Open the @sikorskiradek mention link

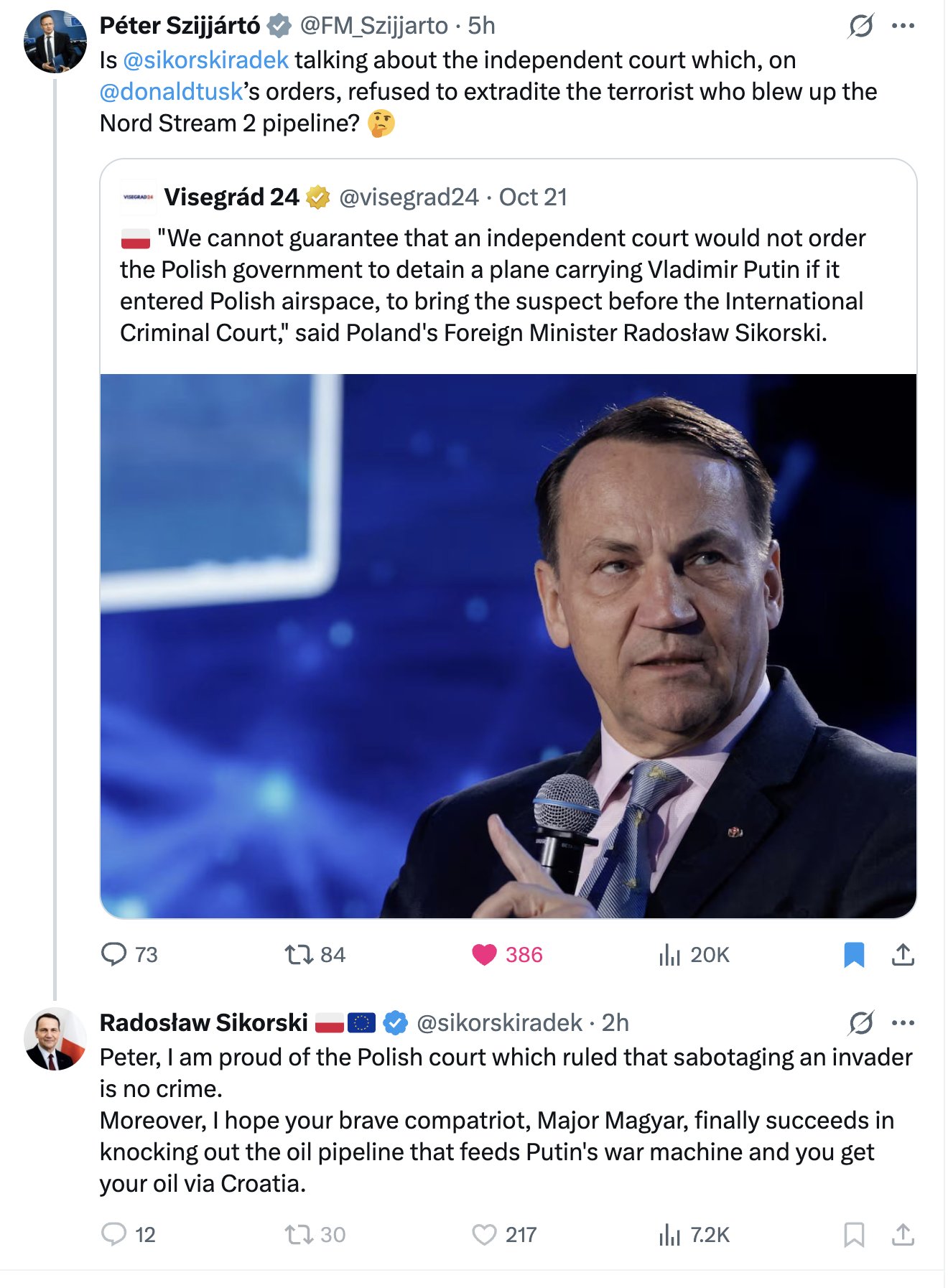coord(206,60)
